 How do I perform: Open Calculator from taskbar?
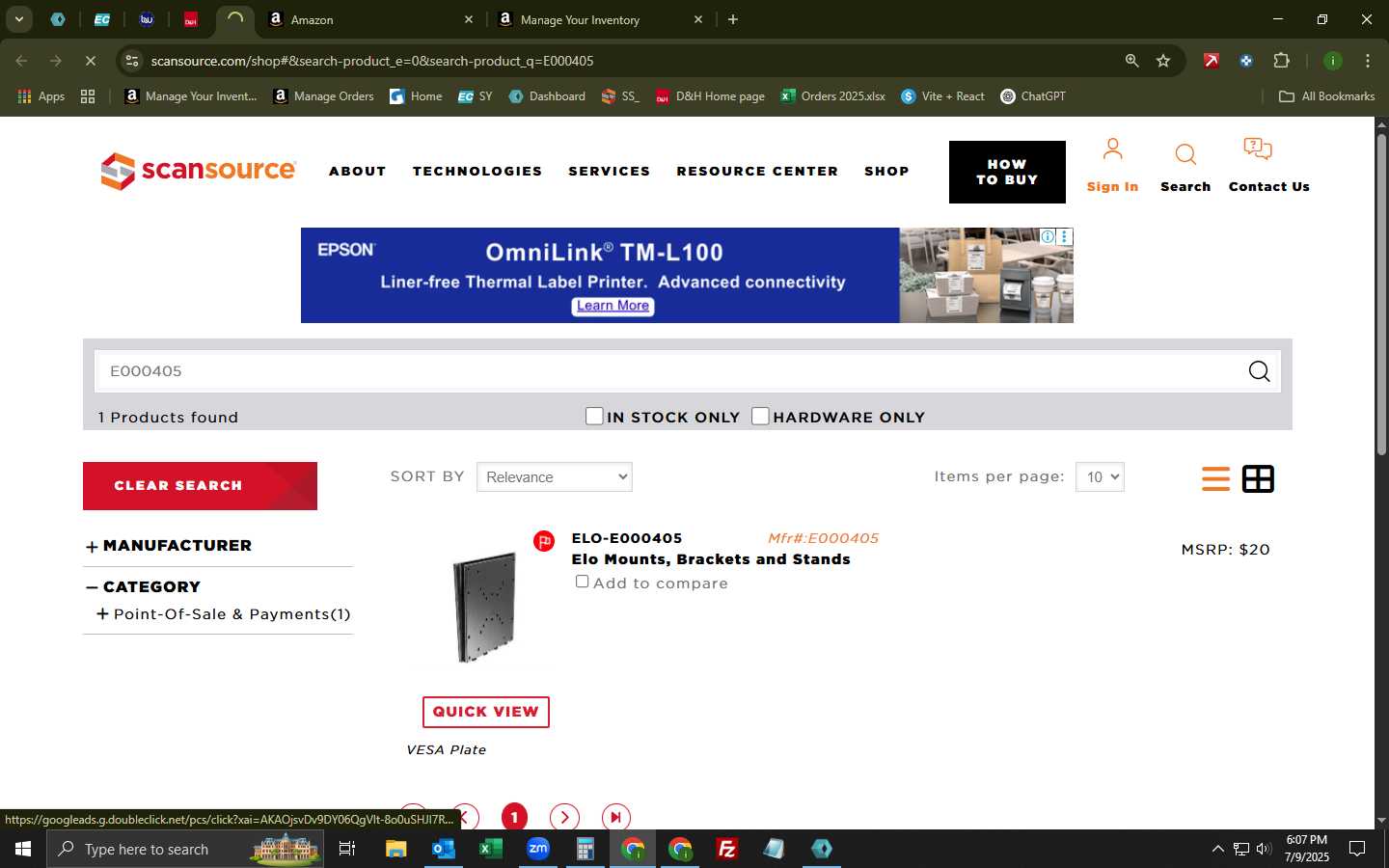tap(585, 849)
